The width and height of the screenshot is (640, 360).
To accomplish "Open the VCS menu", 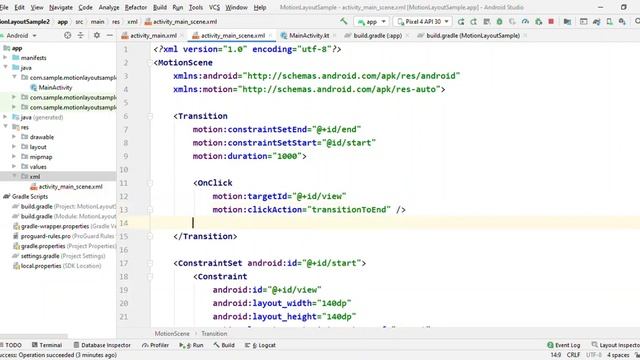I will (214, 7).
